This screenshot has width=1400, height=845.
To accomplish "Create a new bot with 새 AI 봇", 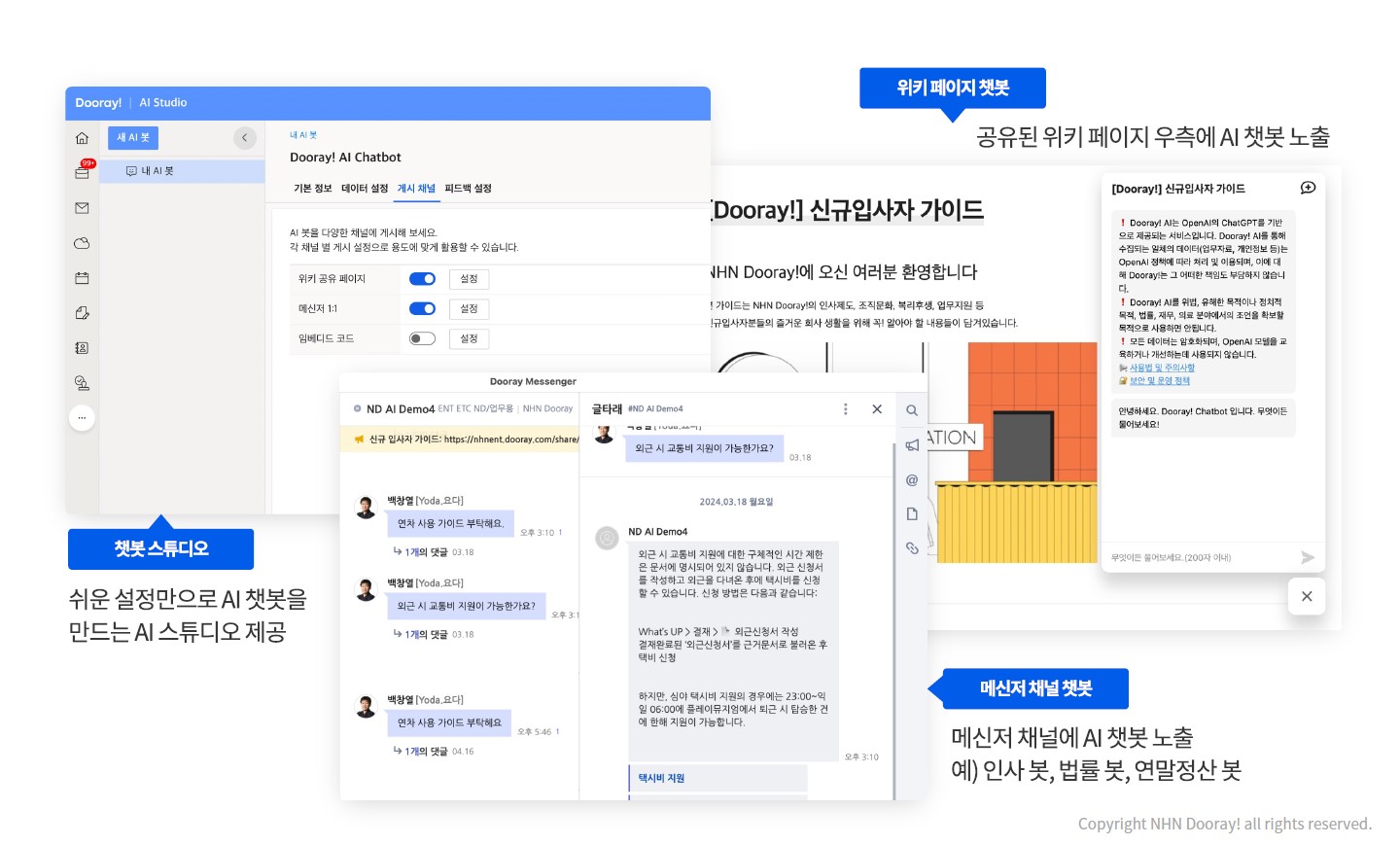I will click(133, 138).
